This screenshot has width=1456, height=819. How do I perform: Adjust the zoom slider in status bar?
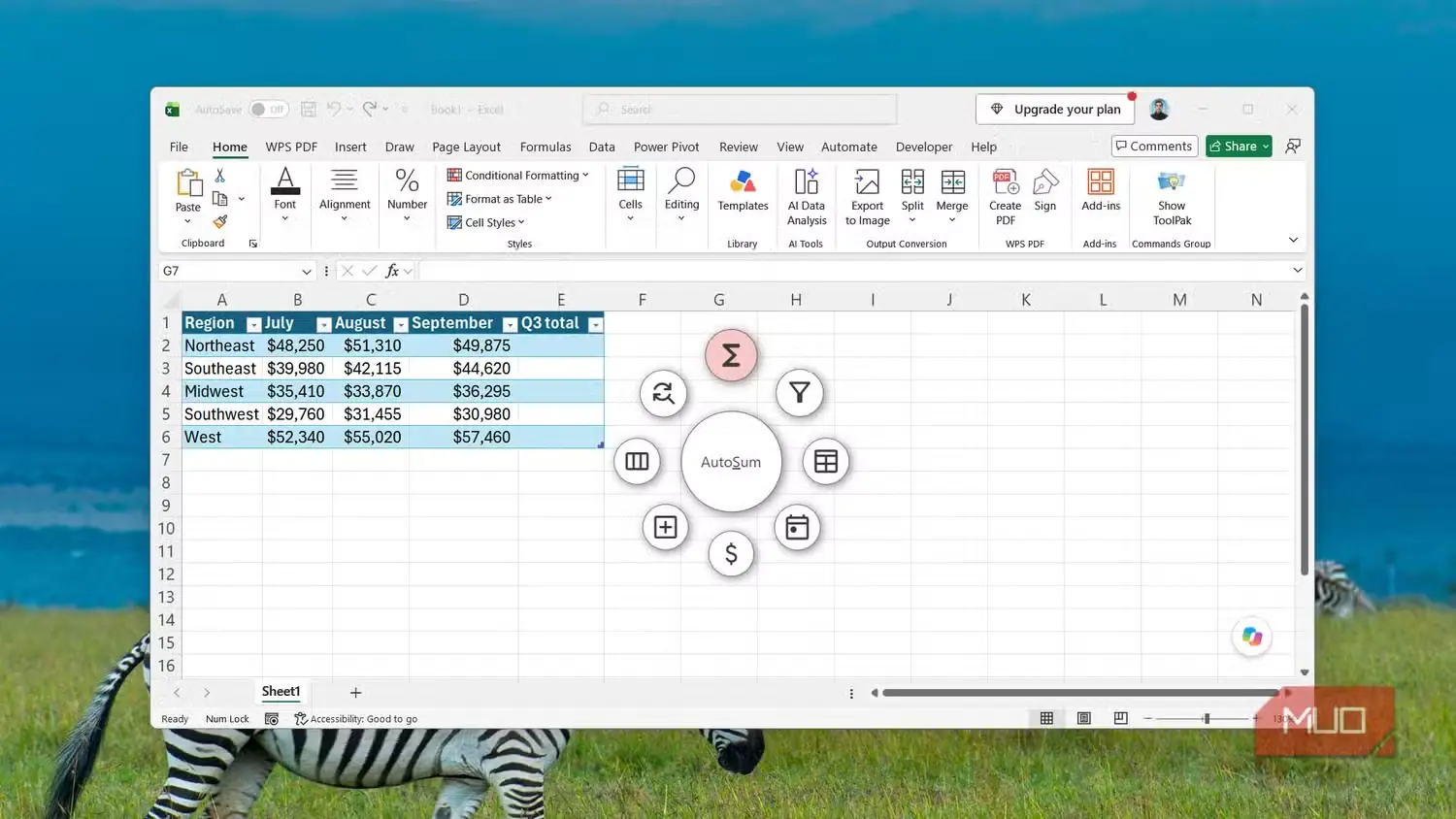(1207, 718)
